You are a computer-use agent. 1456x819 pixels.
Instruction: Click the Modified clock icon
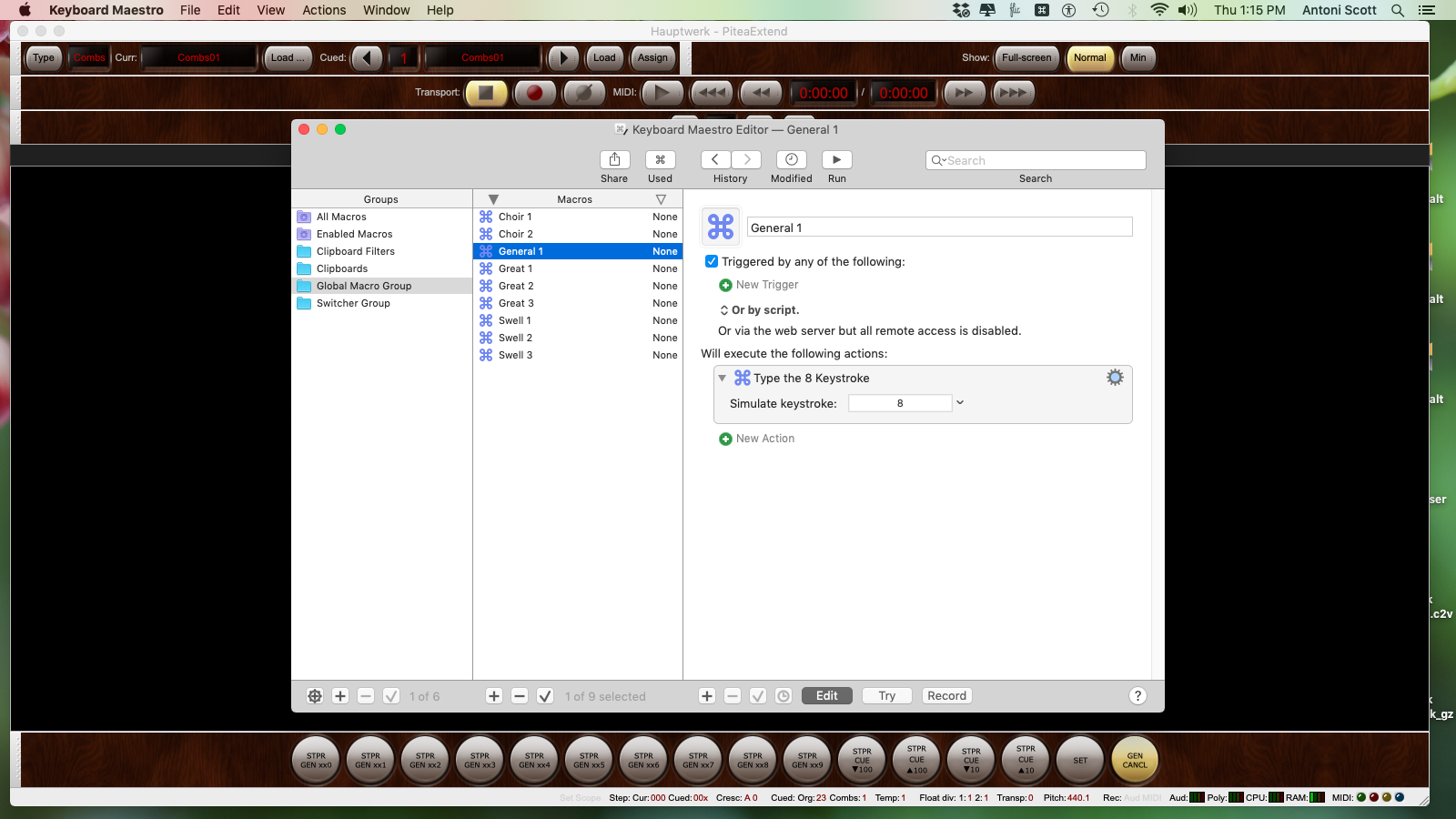[792, 159]
